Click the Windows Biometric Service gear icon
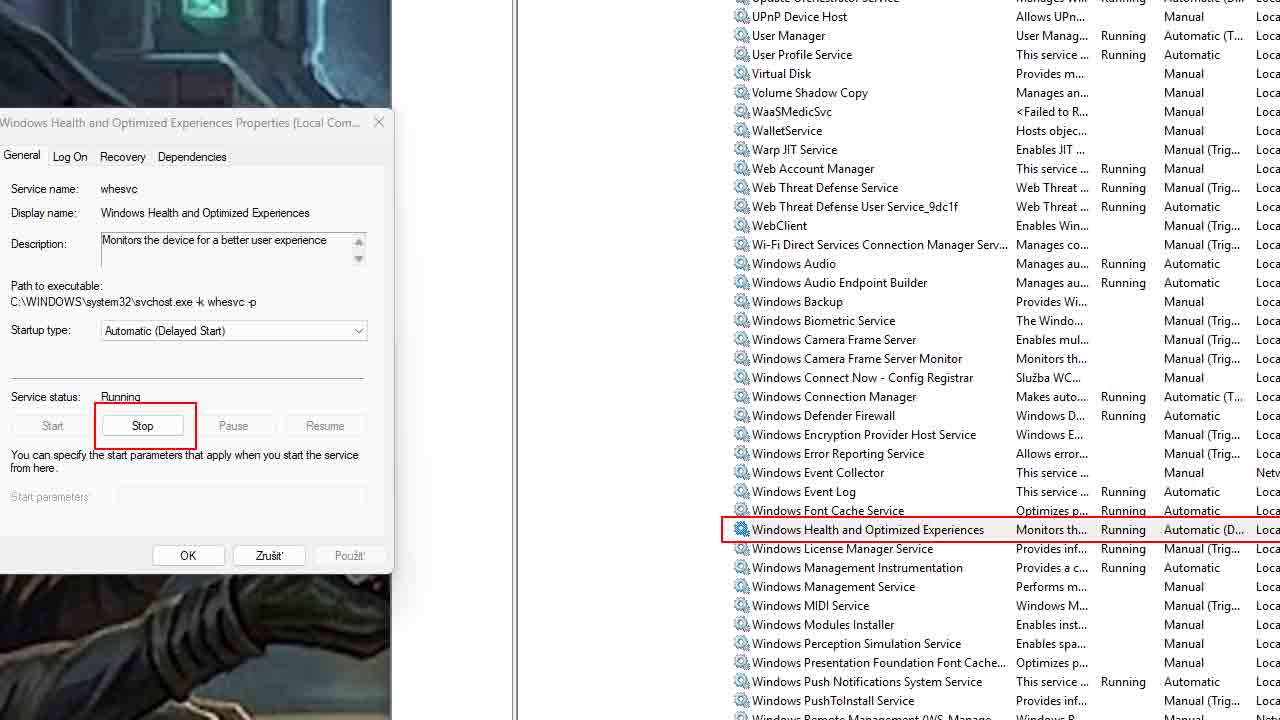Viewport: 1280px width, 720px height. tap(741, 321)
